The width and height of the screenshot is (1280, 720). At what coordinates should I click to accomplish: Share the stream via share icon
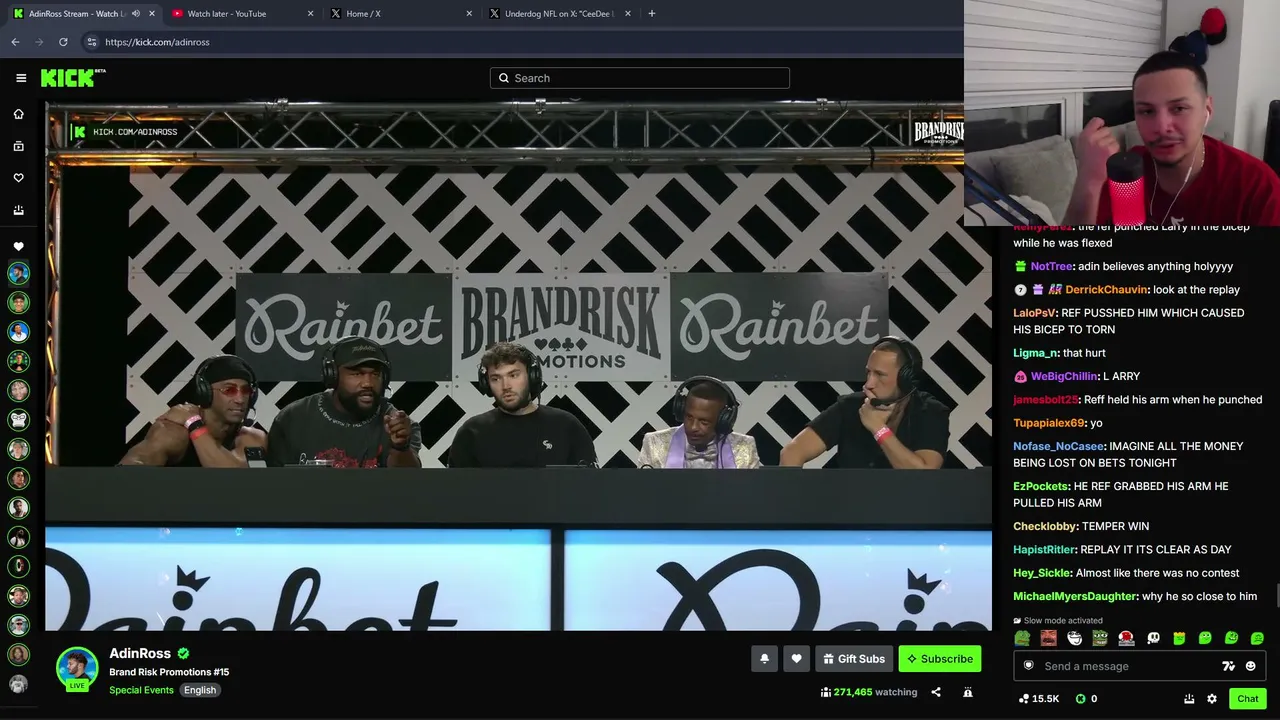click(x=936, y=692)
